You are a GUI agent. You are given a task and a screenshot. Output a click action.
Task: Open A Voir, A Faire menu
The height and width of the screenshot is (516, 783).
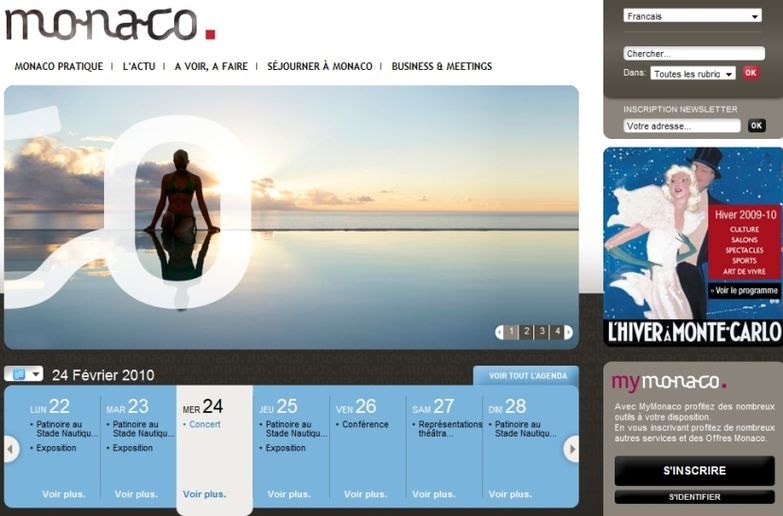(211, 66)
